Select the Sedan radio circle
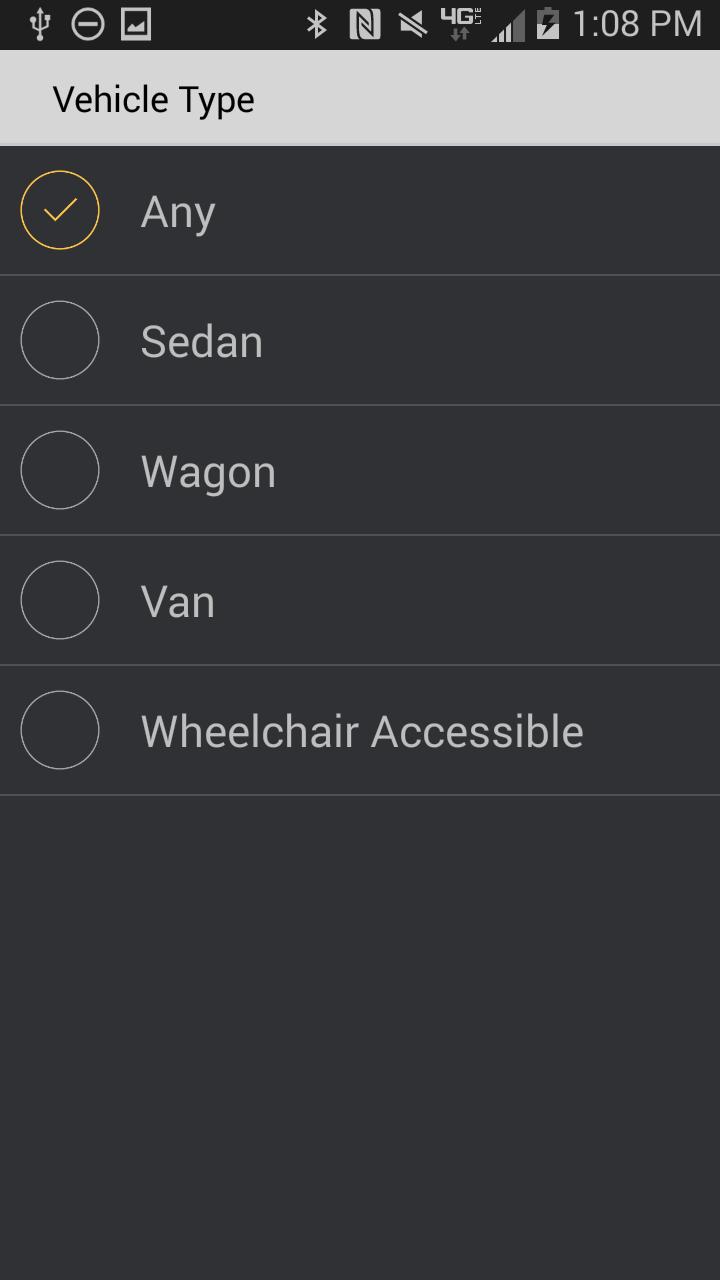 pos(60,340)
